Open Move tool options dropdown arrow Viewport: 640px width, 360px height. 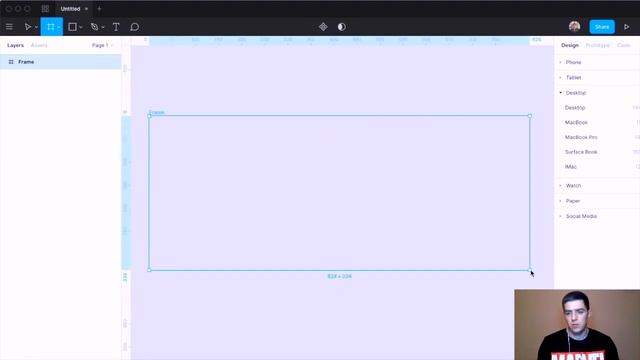point(36,27)
